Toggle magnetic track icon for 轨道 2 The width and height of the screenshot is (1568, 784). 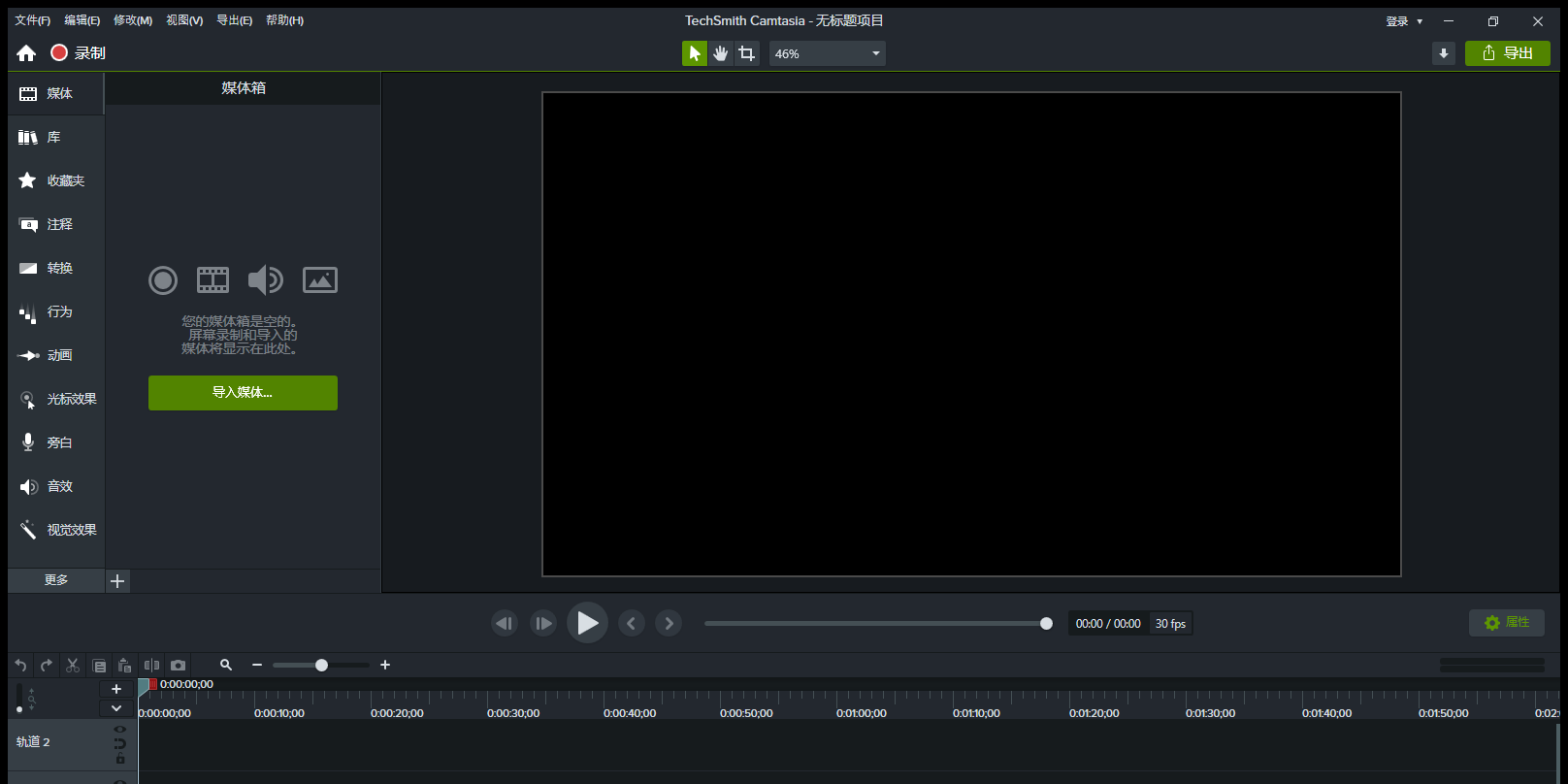(x=120, y=744)
